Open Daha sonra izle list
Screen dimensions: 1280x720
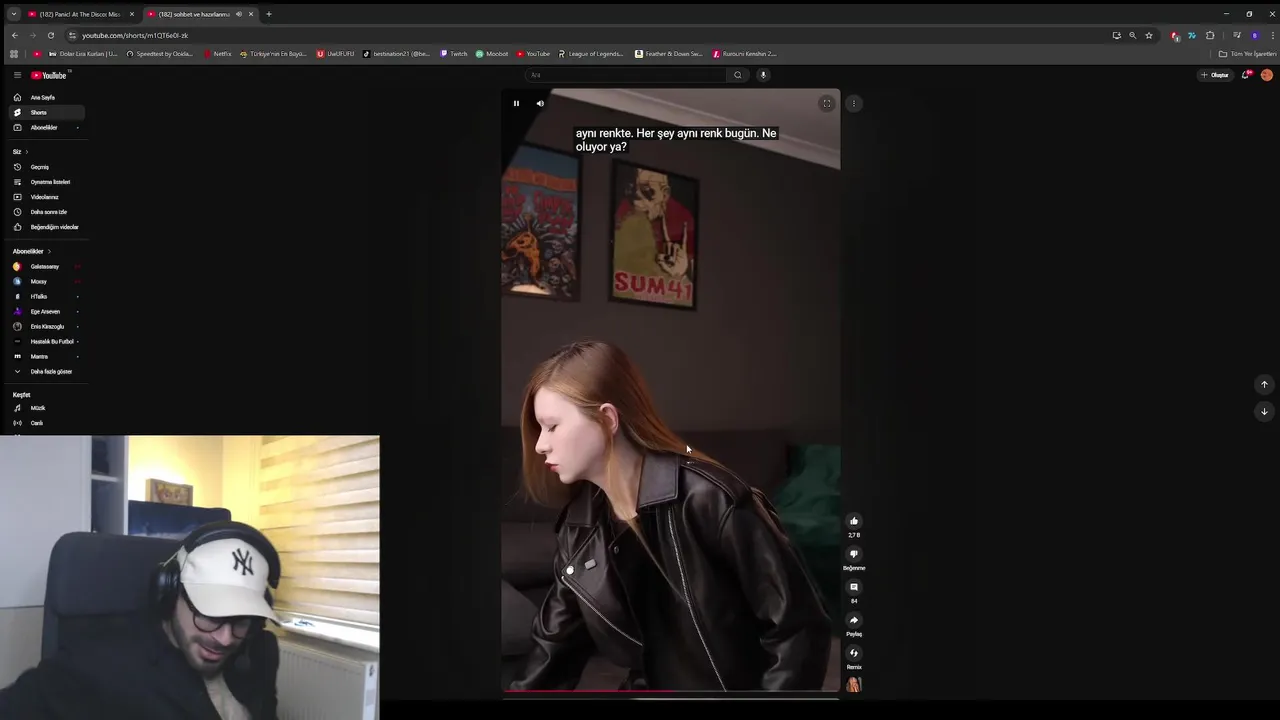(x=46, y=212)
